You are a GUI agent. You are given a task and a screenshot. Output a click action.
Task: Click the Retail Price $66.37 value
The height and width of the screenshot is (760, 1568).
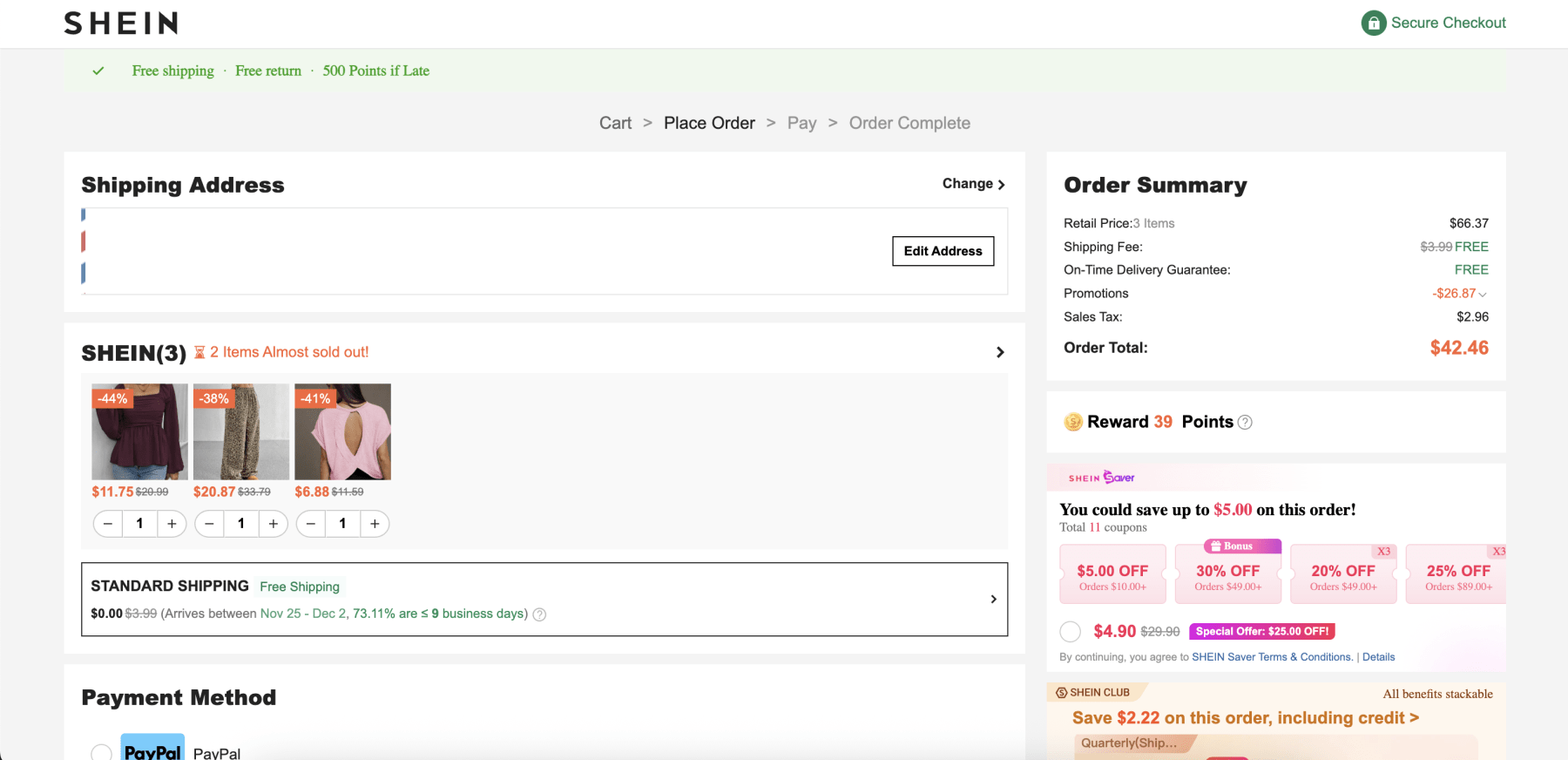coord(1469,223)
